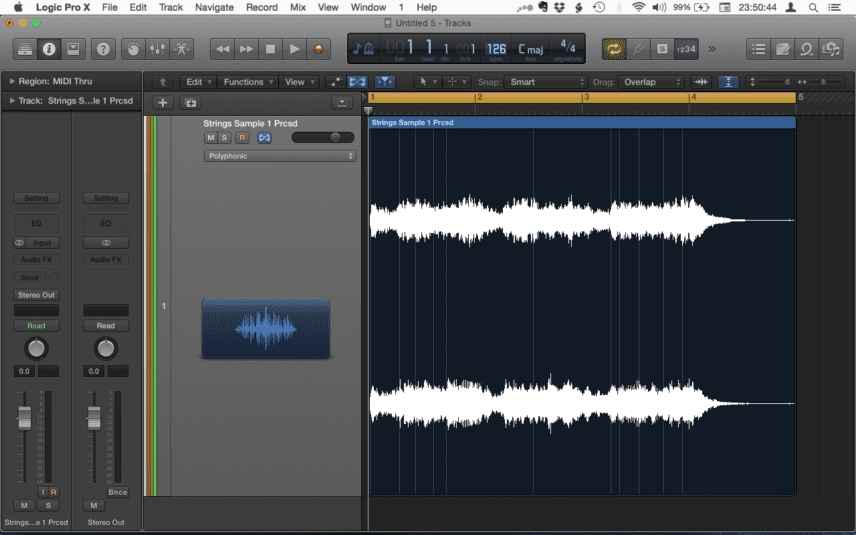Toggle the Show Flex button

(x=358, y=82)
